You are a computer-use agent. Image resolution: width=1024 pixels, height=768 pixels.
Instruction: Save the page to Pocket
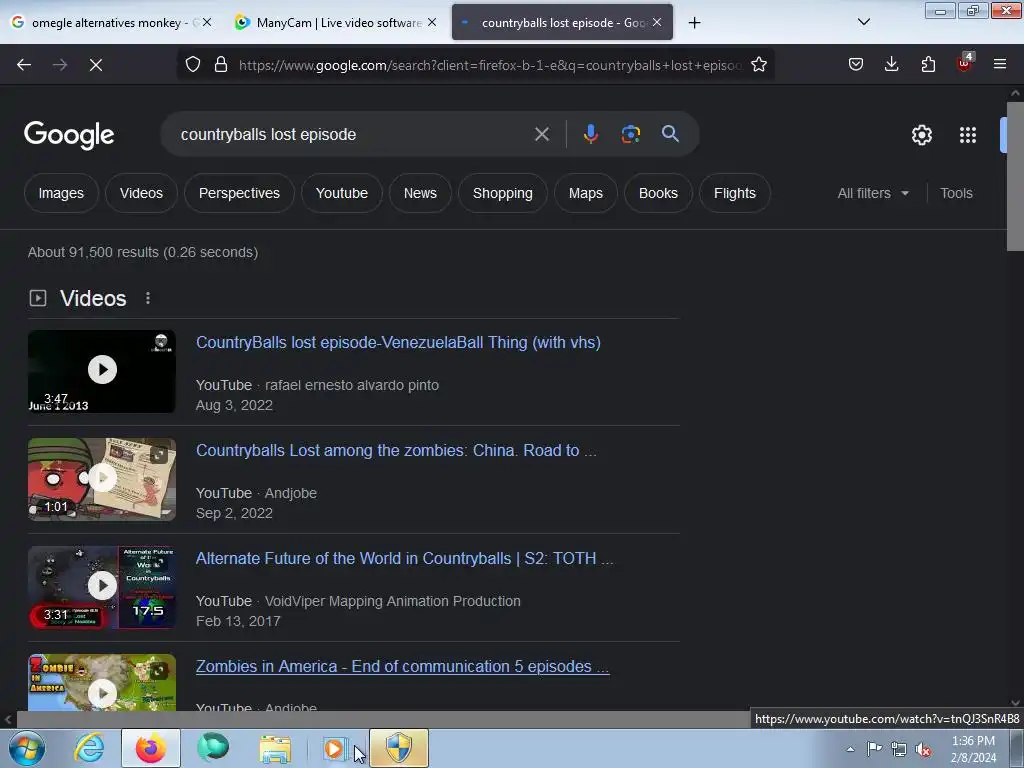856,65
